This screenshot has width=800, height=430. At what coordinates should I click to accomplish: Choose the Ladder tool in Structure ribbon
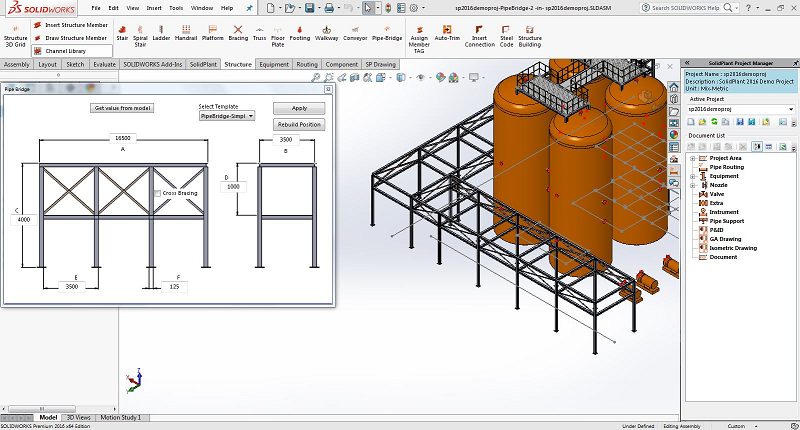pyautogui.click(x=161, y=33)
